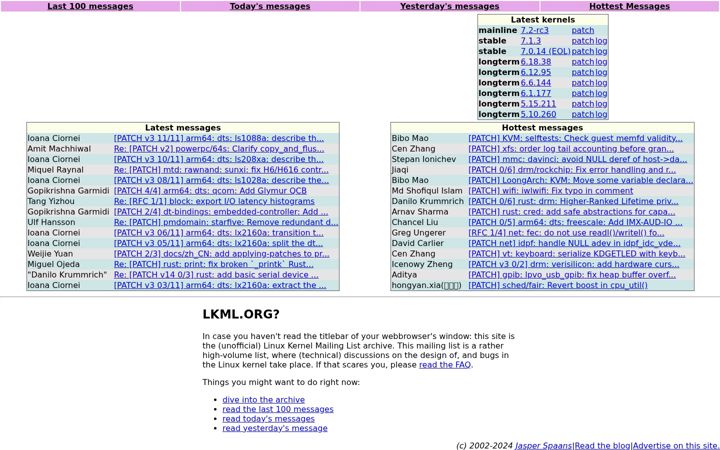Open sched/fair Revert boost in cpu_util patch
This screenshot has width=720, height=450.
coord(558,285)
